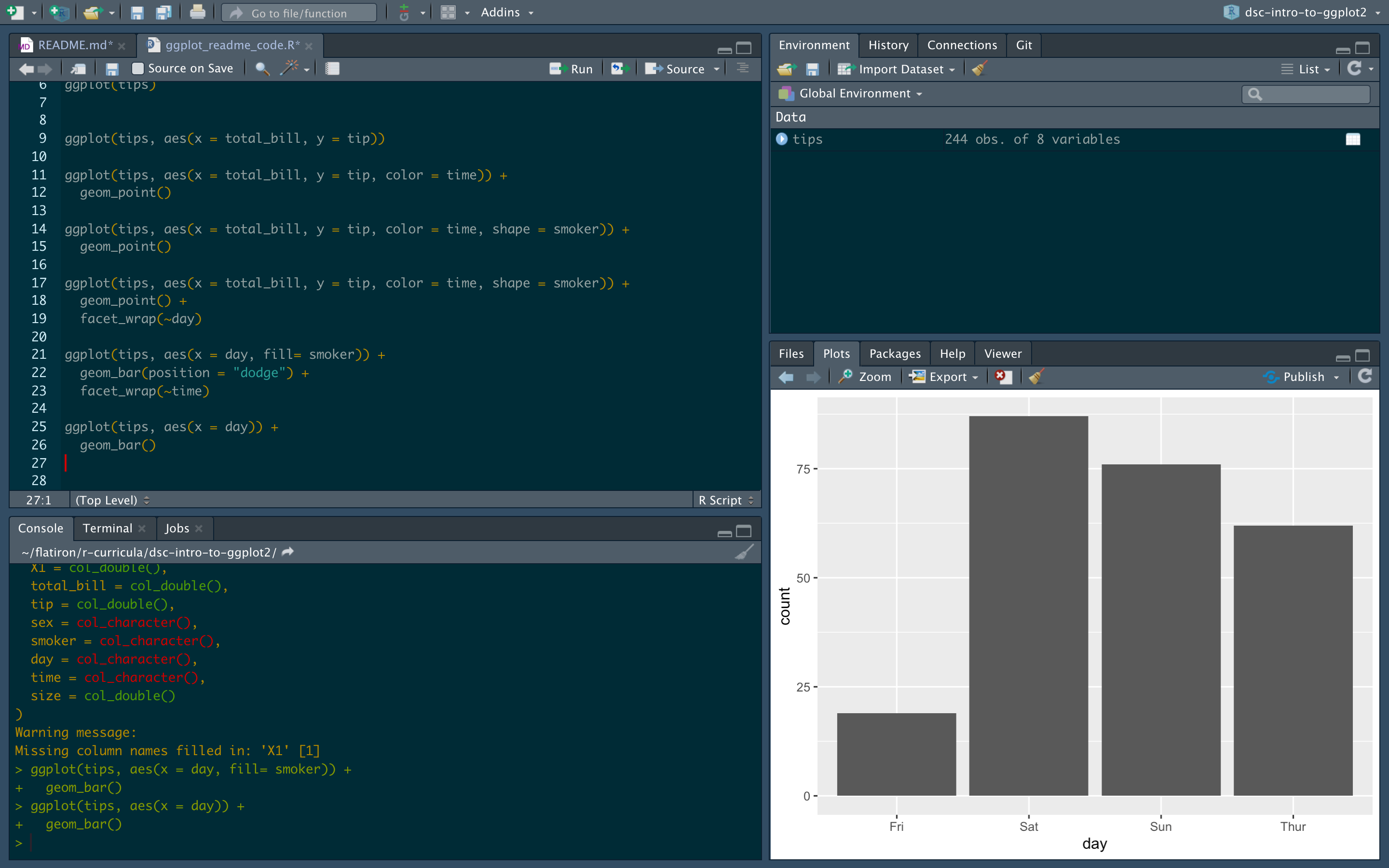This screenshot has height=868, width=1389.
Task: Toggle the Source on Save checkbox
Action: (138, 69)
